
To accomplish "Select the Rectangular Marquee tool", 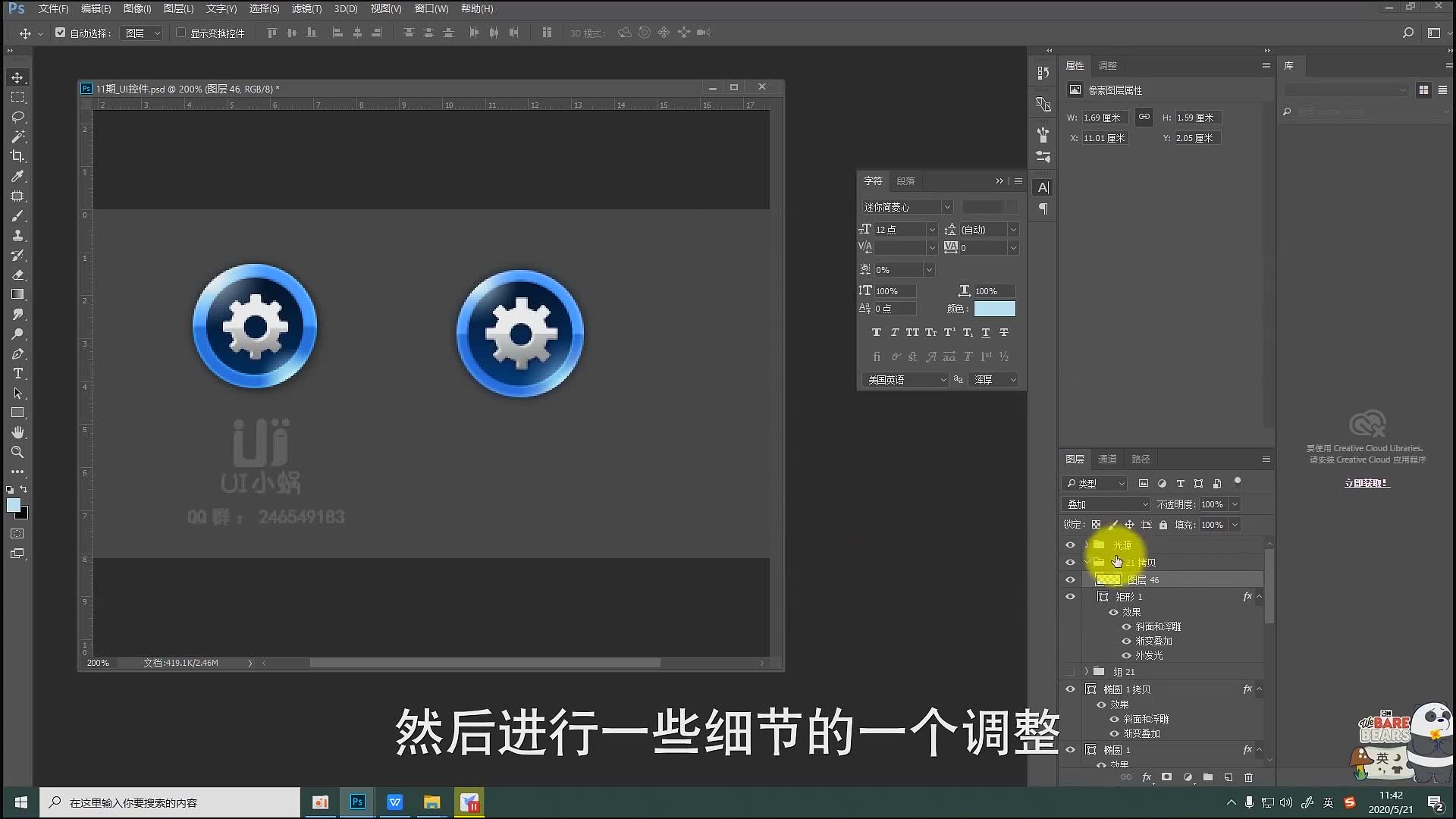I will [x=17, y=97].
